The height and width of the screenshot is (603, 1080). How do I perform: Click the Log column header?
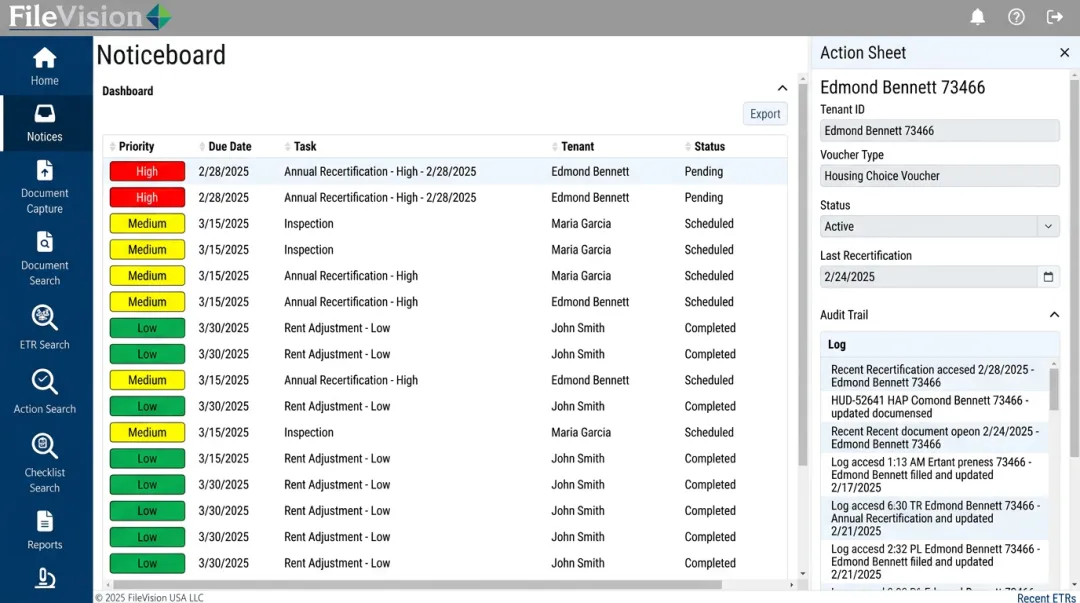pos(939,345)
